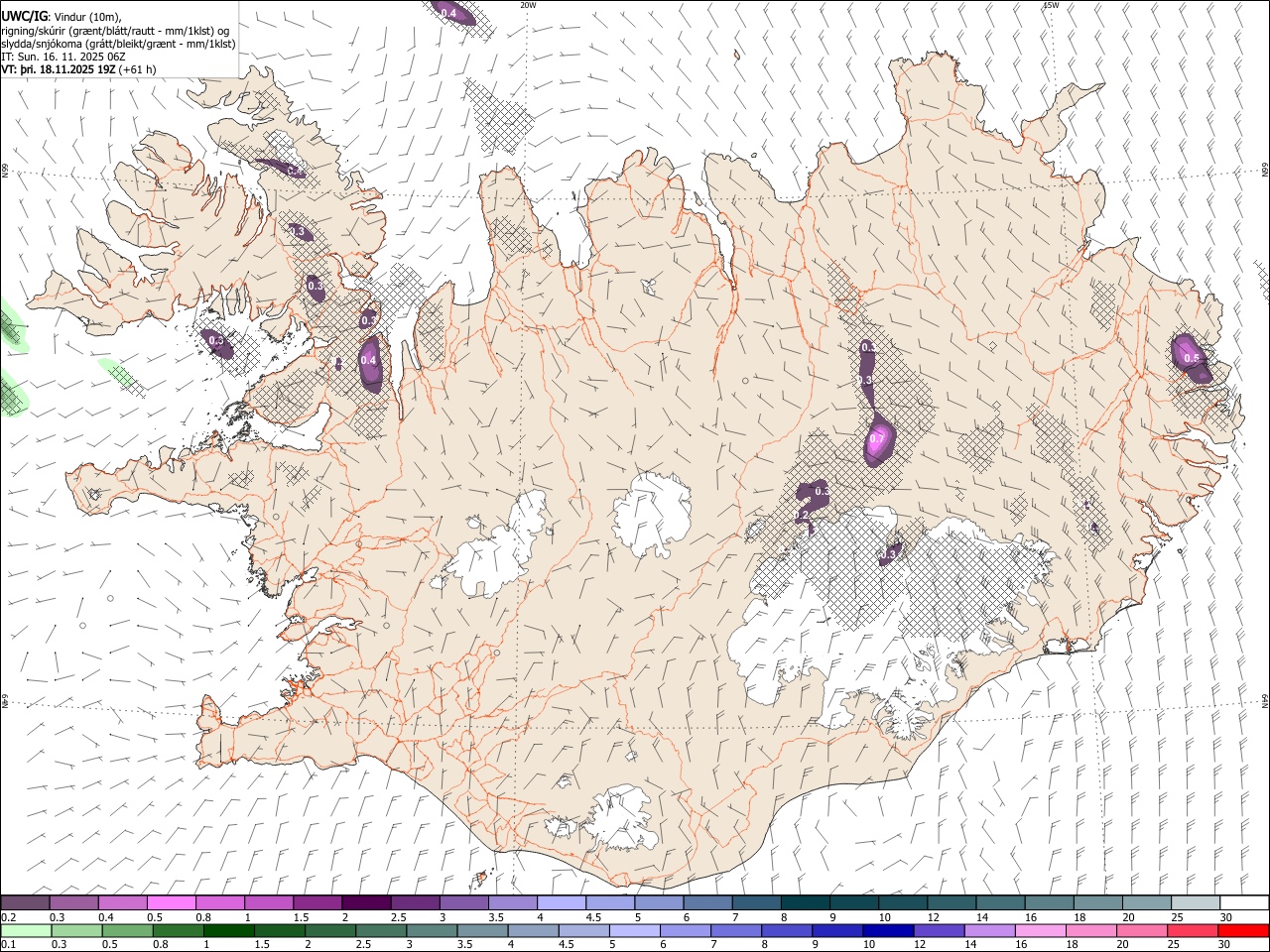Click the UWC/IG title text
The width and height of the screenshot is (1270, 952).
23,15
